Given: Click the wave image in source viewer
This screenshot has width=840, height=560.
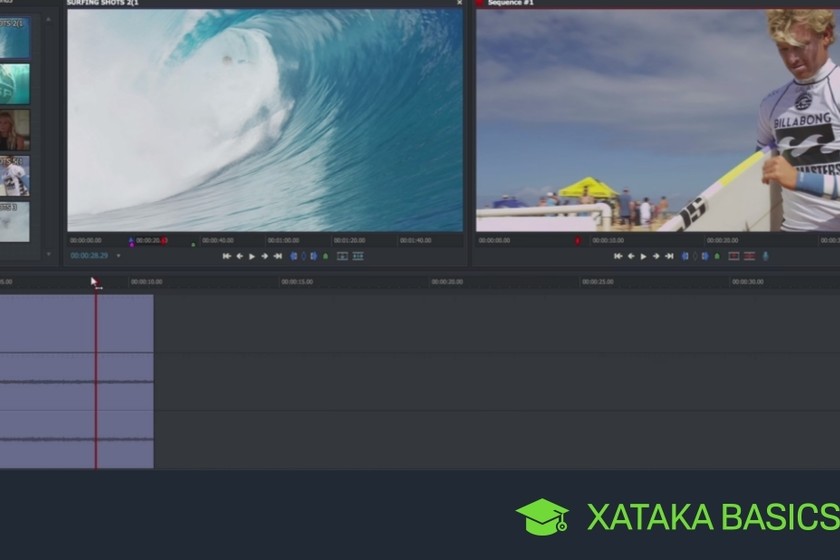Looking at the screenshot, I should point(265,120).
